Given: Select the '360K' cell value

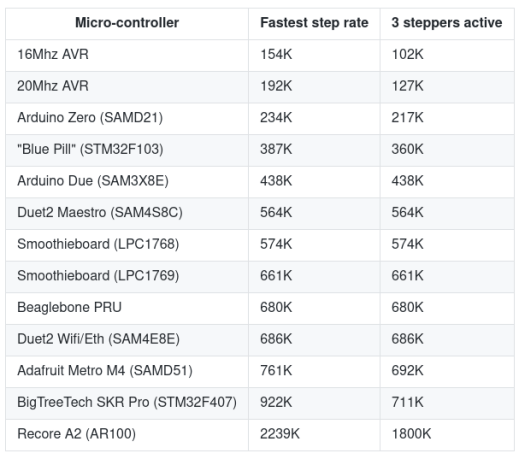Looking at the screenshot, I should click(x=407, y=149).
